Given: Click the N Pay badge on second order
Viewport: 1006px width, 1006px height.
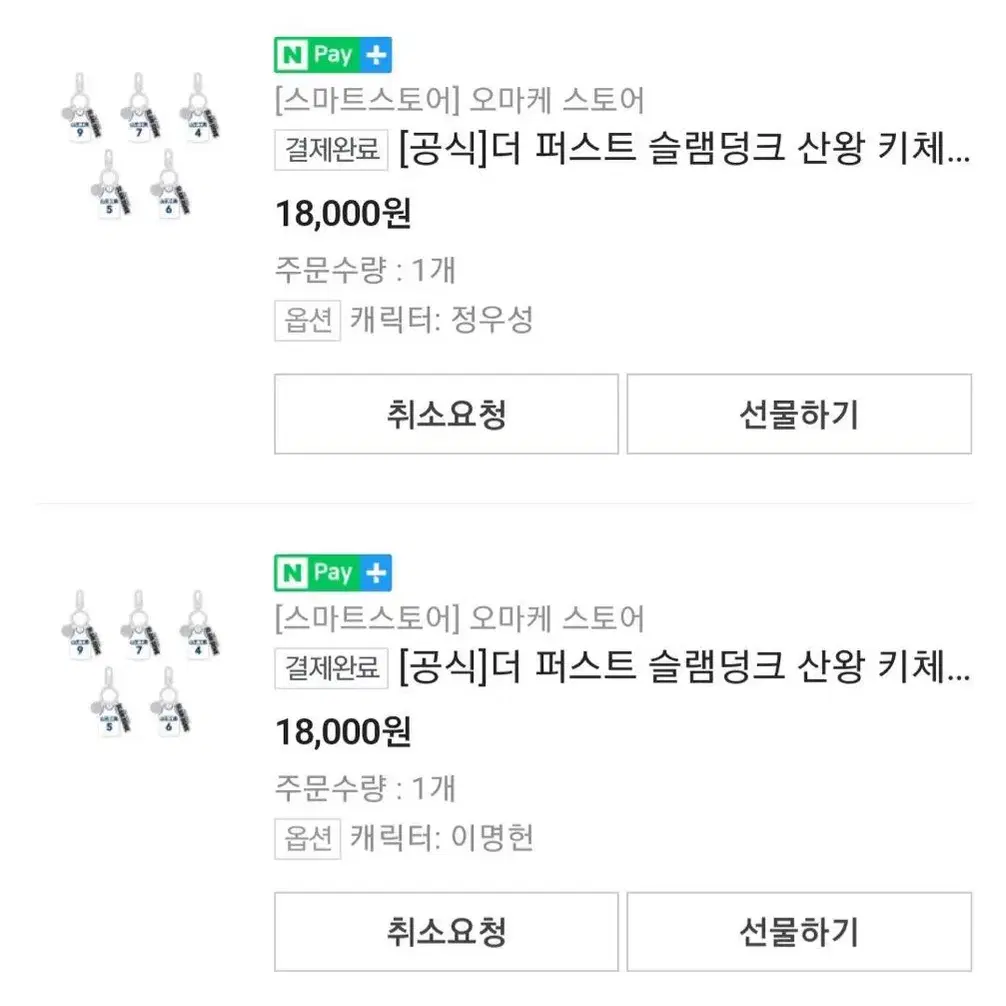Looking at the screenshot, I should (x=332, y=572).
